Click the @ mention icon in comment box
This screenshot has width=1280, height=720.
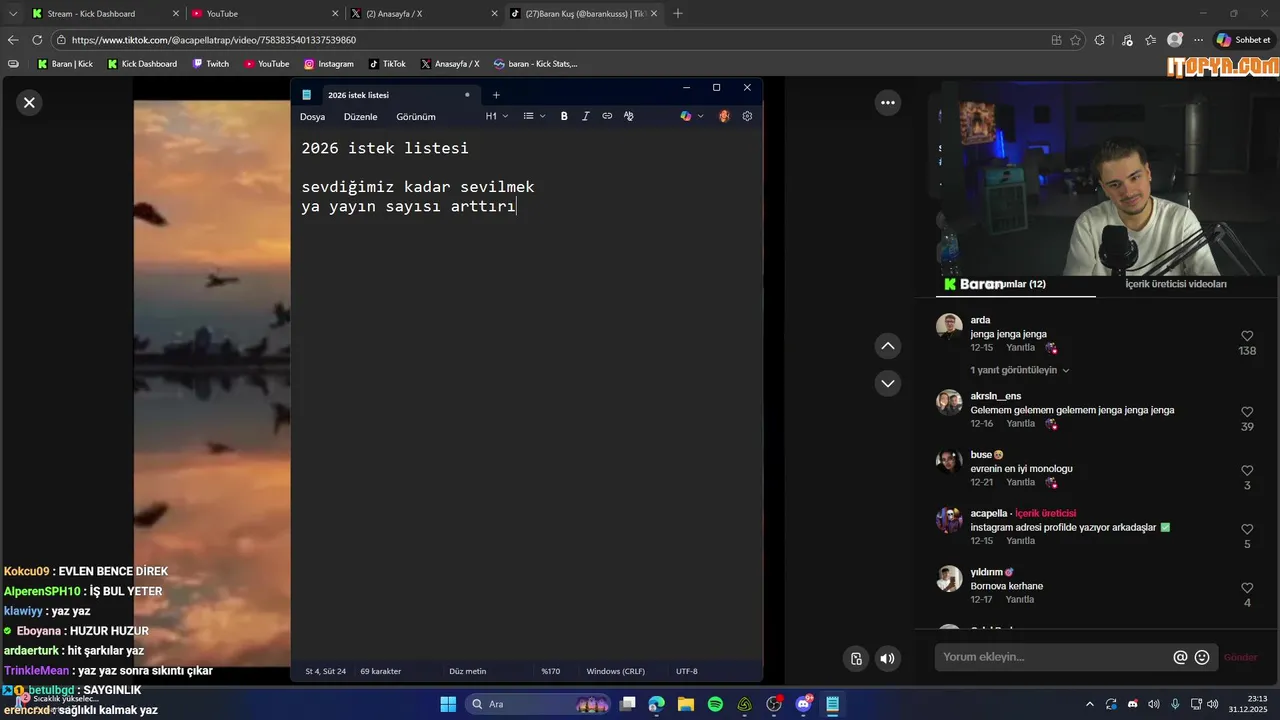coord(1180,657)
